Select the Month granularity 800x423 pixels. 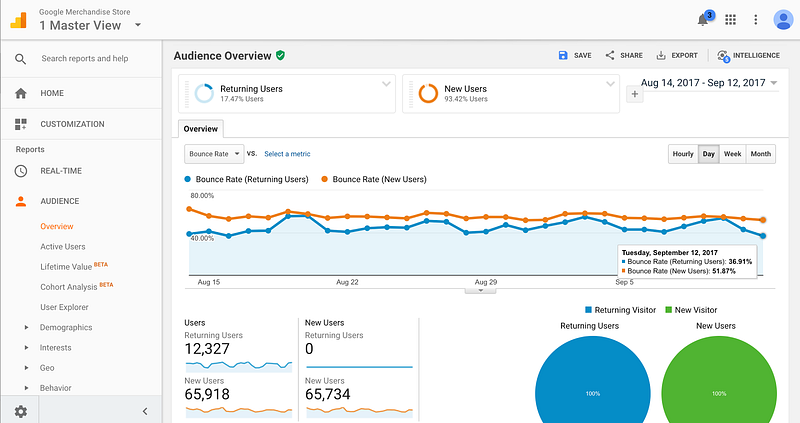pyautogui.click(x=761, y=154)
